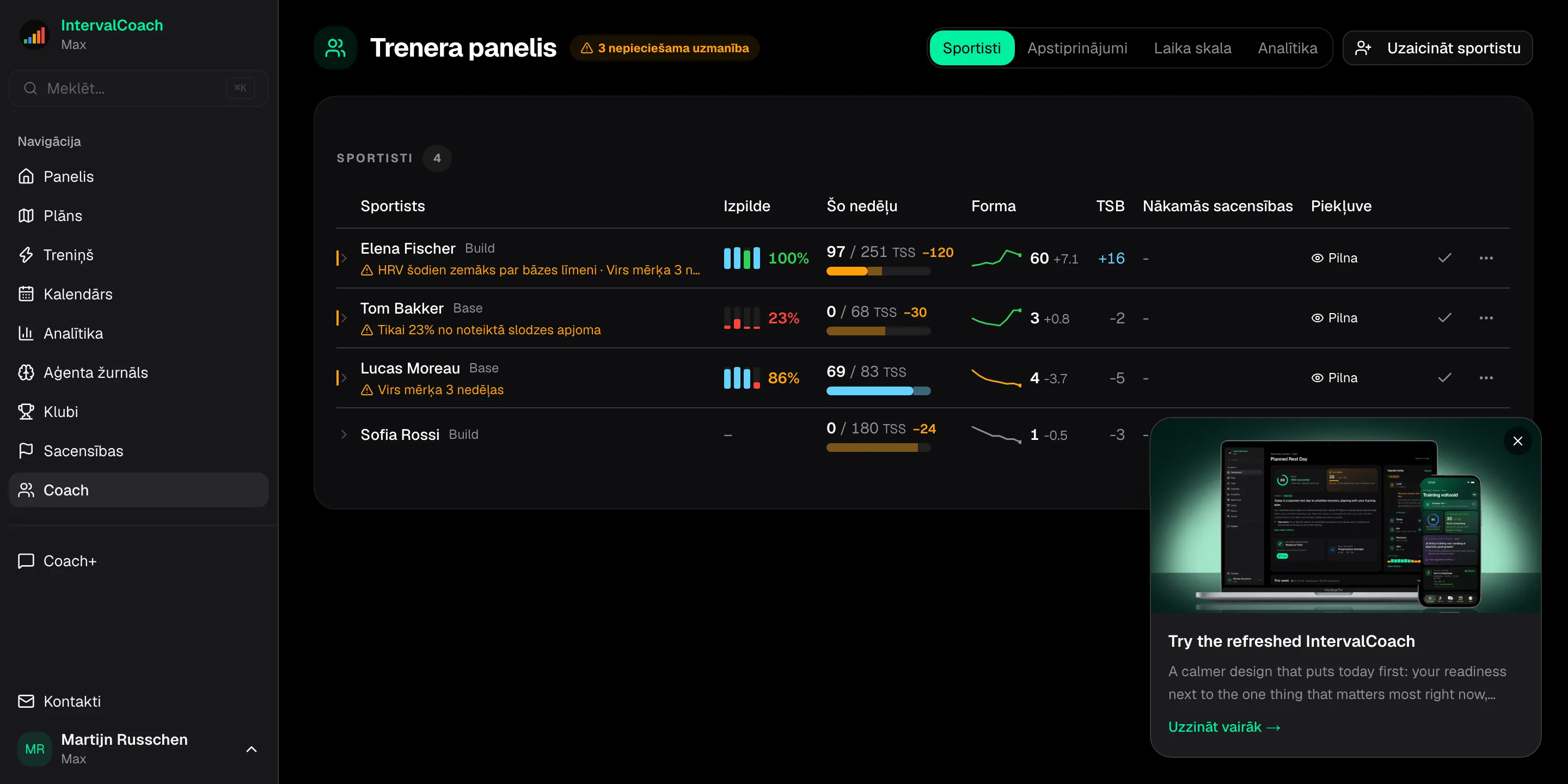
Task: Click Lucas Moreau's weekly TSS progress bar
Action: click(878, 391)
